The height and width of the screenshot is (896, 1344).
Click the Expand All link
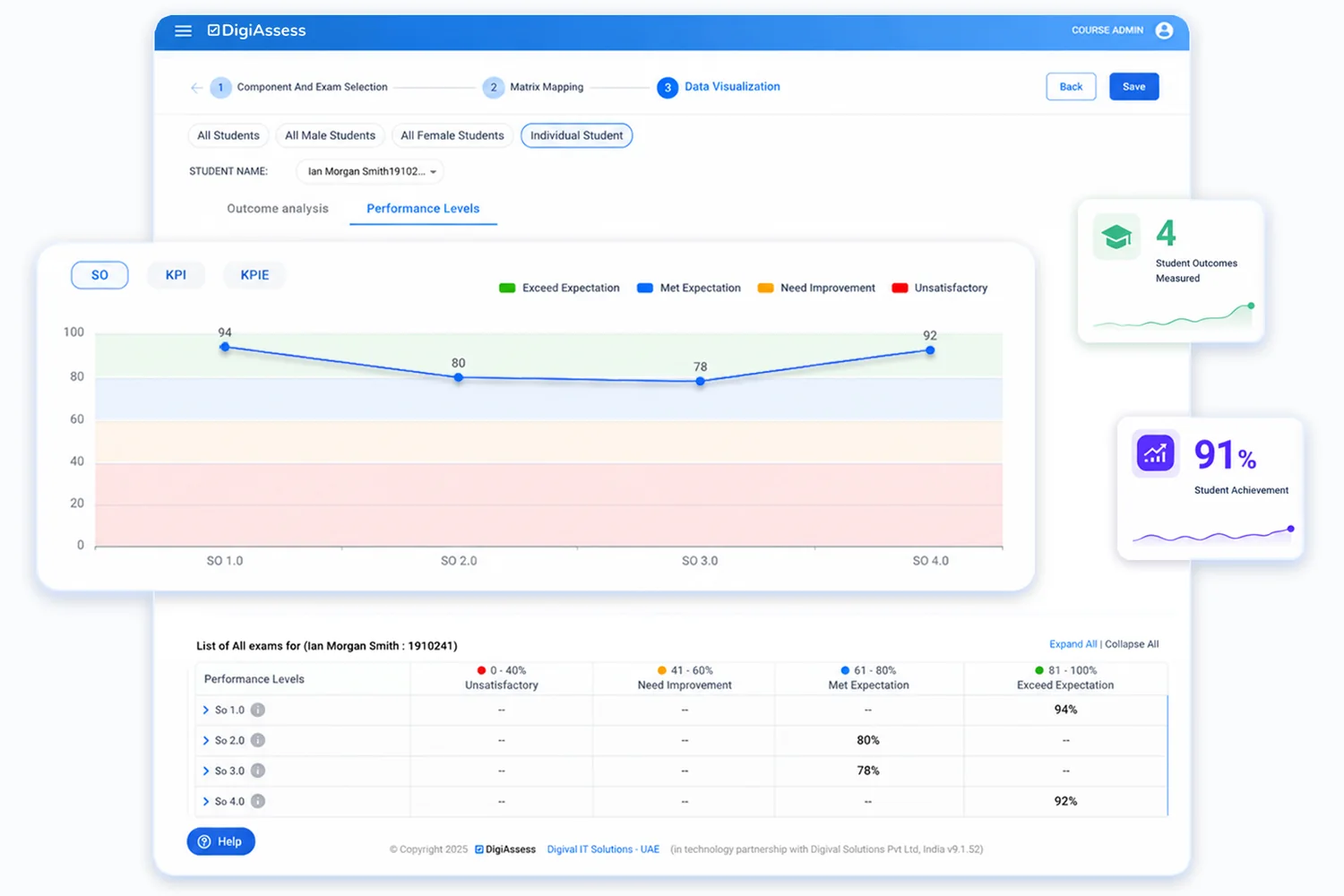pyautogui.click(x=1073, y=644)
